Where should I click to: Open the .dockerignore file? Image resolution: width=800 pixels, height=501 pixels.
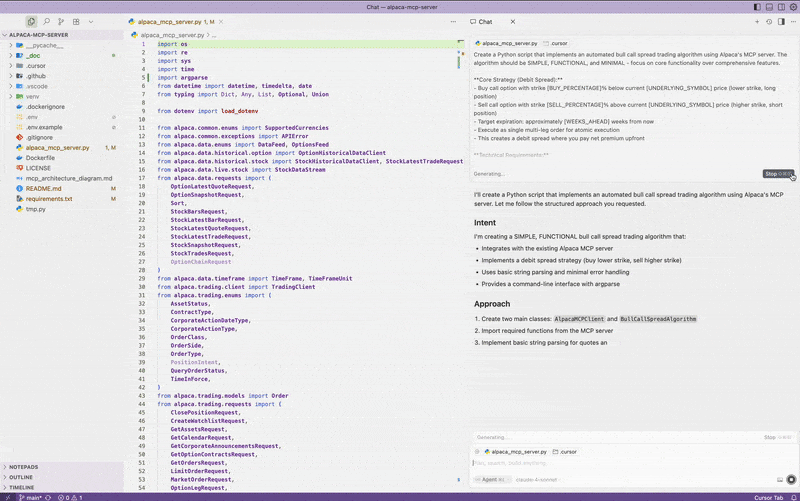tap(61, 107)
